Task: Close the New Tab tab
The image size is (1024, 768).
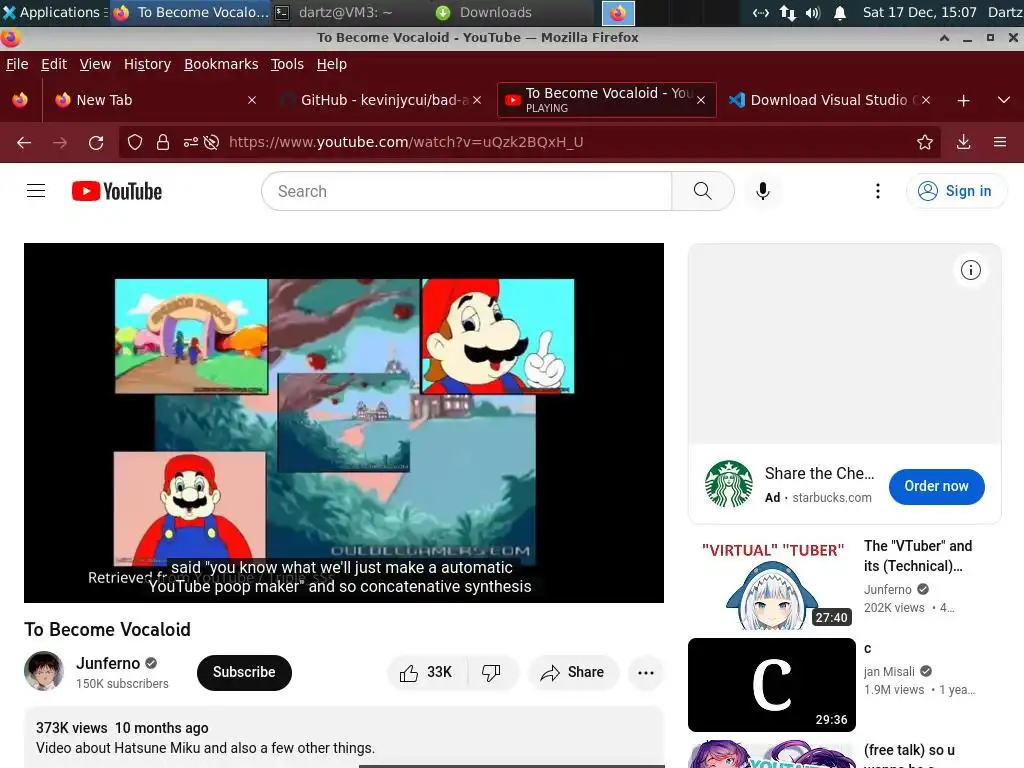Action: click(x=252, y=100)
